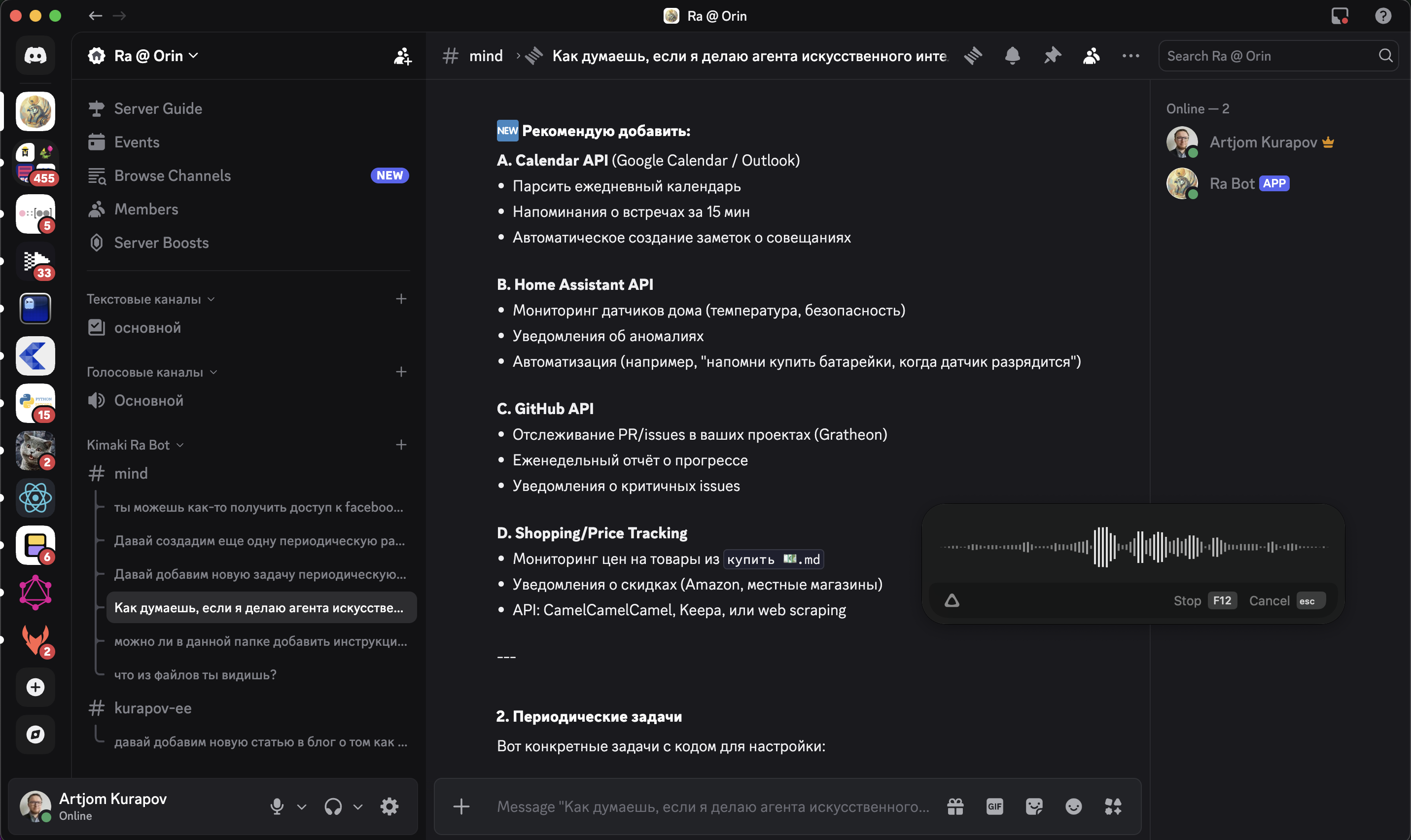This screenshot has width=1411, height=840.
Task: Open the GIF picker
Action: point(994,806)
